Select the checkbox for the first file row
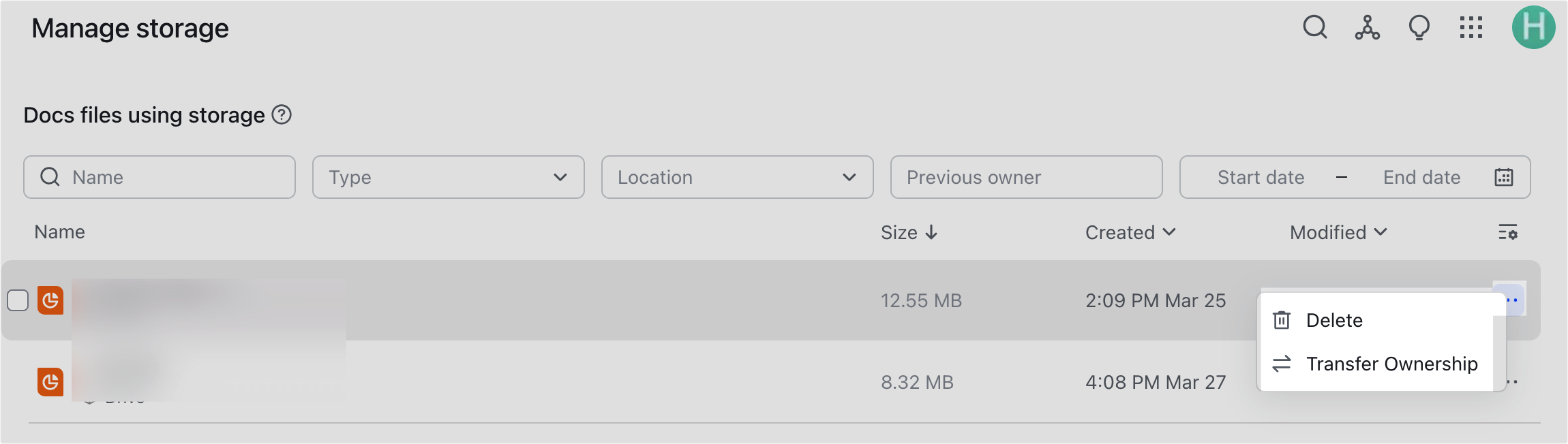1568x444 pixels. [x=18, y=300]
